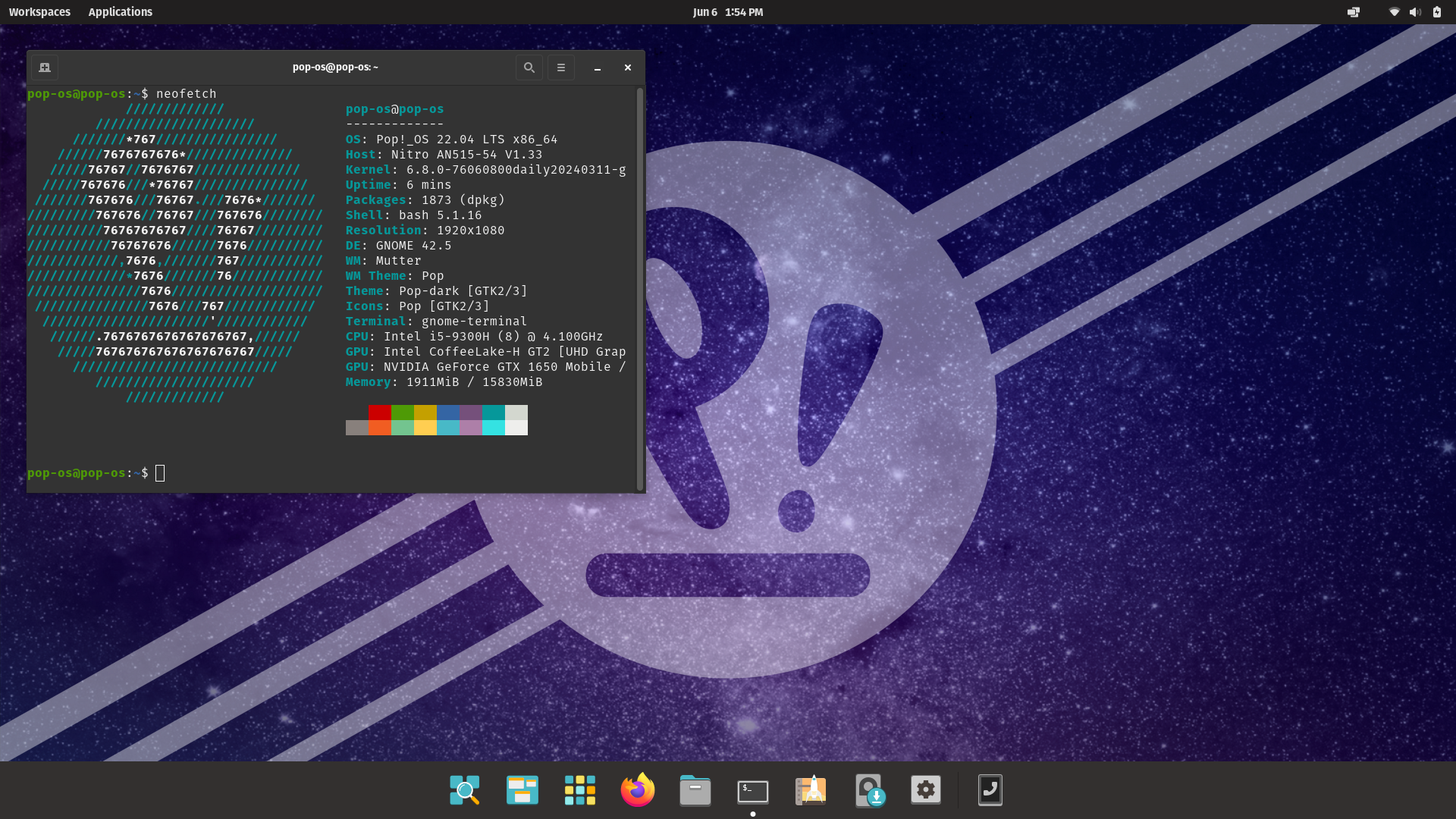Click the 'Memory: 1911MiB / 15830MiB' line
This screenshot has width=1456, height=819.
coord(444,382)
